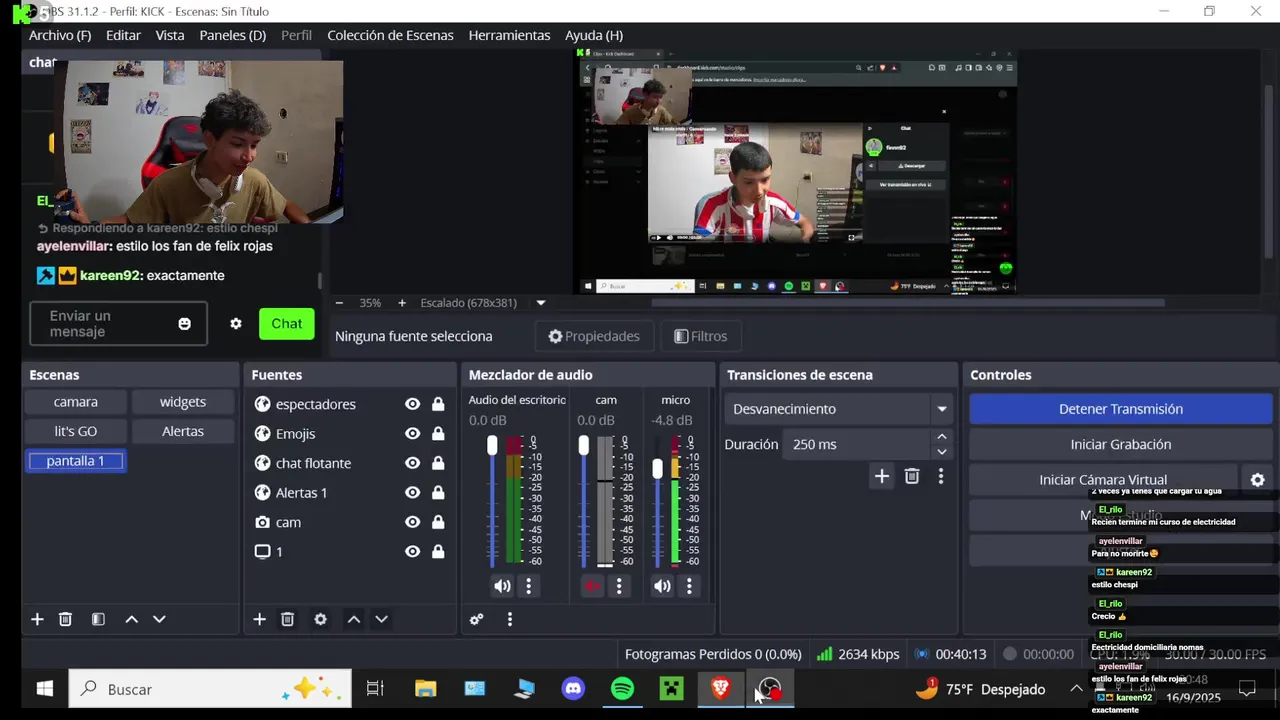Open source Propiedades button
Screen dimensions: 1280x720
594,336
